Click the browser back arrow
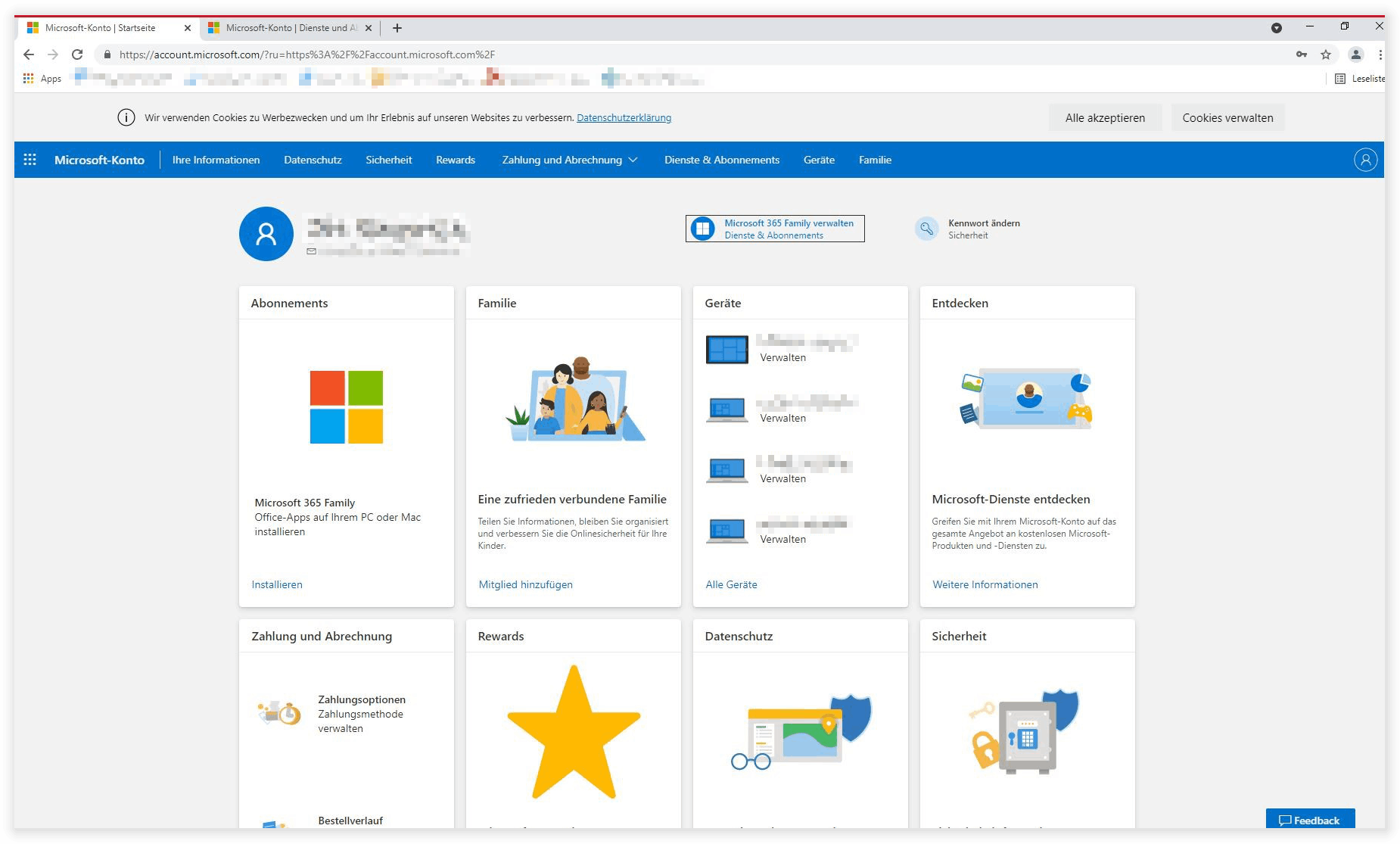The height and width of the screenshot is (844, 1400). pyautogui.click(x=29, y=55)
